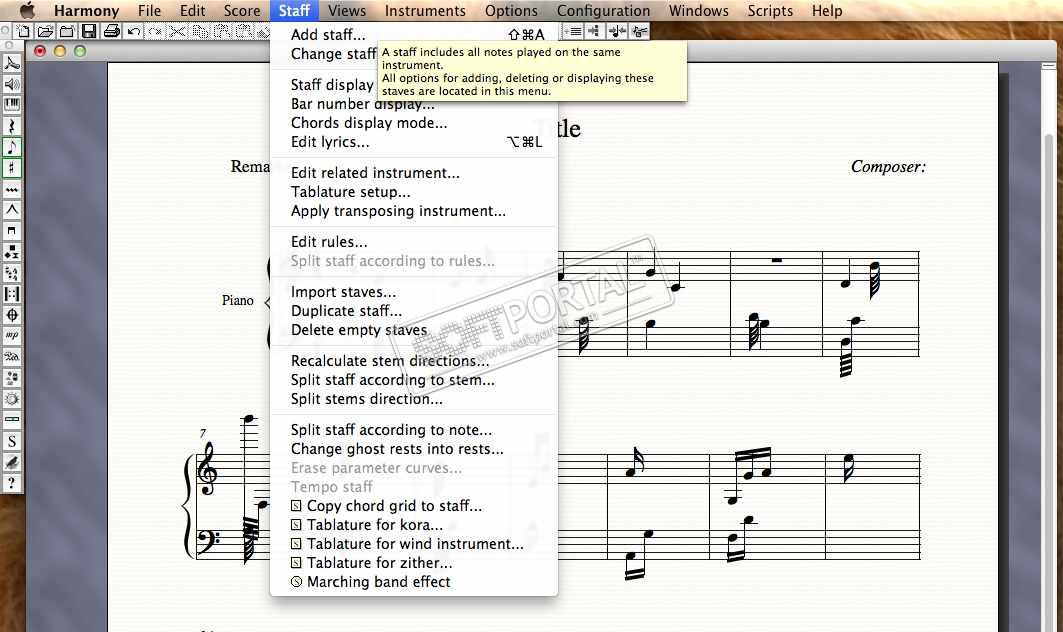1063x632 pixels.
Task: Click the S palette icon
Action: [12, 441]
